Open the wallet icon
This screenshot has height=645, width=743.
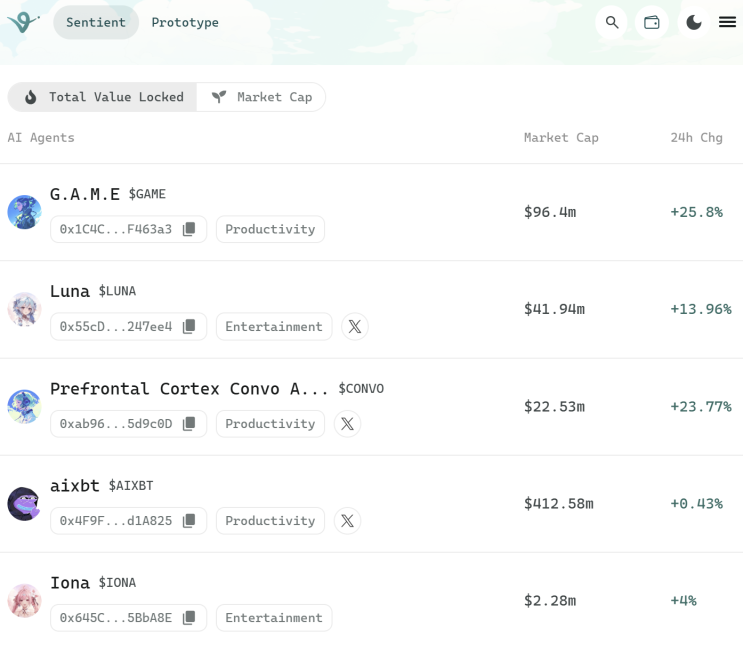tap(652, 22)
